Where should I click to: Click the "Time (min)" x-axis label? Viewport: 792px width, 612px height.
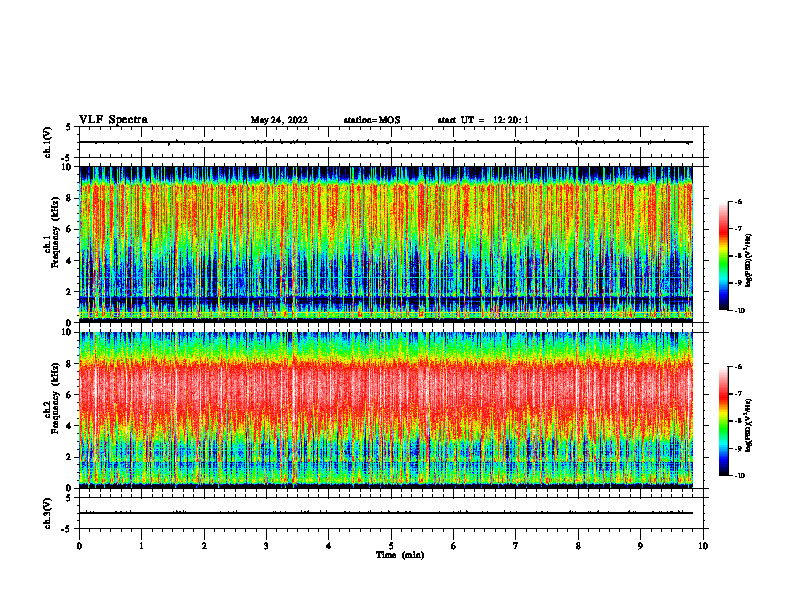click(400, 555)
